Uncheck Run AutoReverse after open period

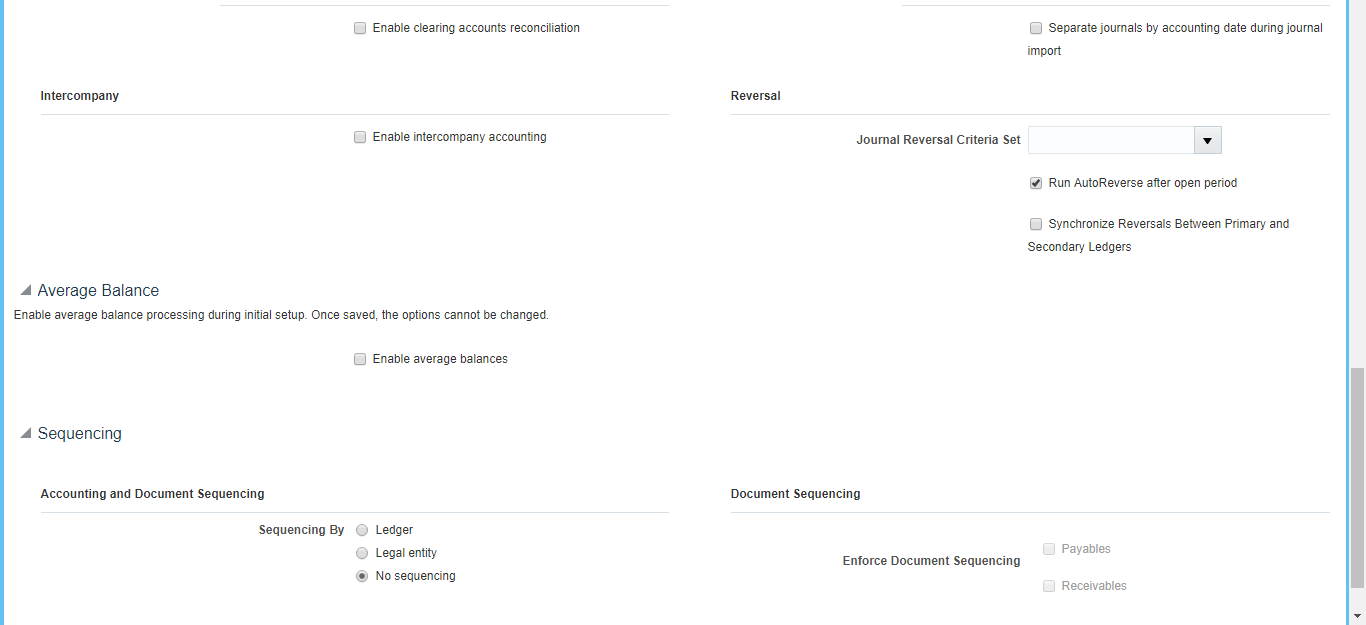1036,184
